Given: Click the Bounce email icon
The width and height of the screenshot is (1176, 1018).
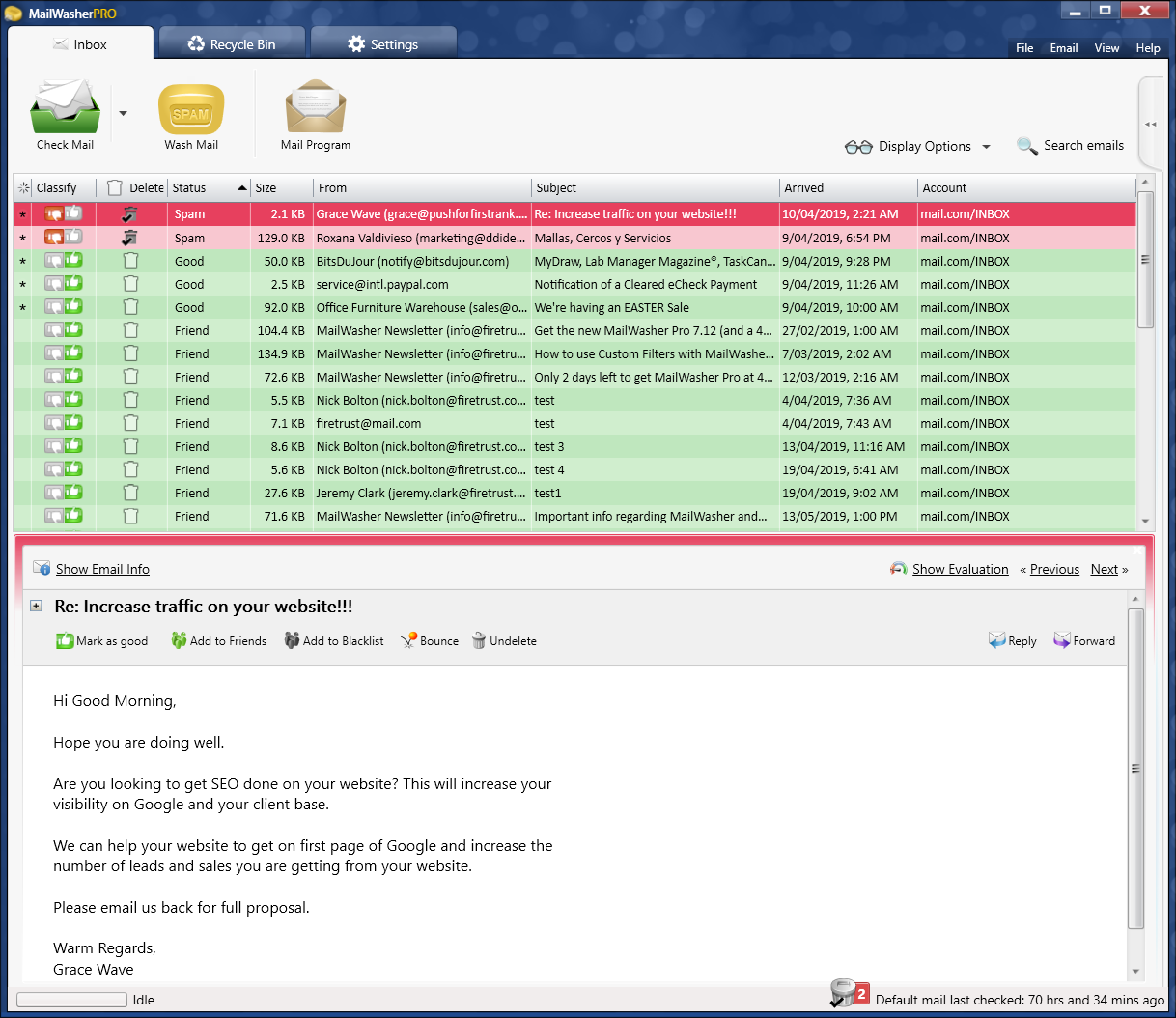Looking at the screenshot, I should [408, 640].
